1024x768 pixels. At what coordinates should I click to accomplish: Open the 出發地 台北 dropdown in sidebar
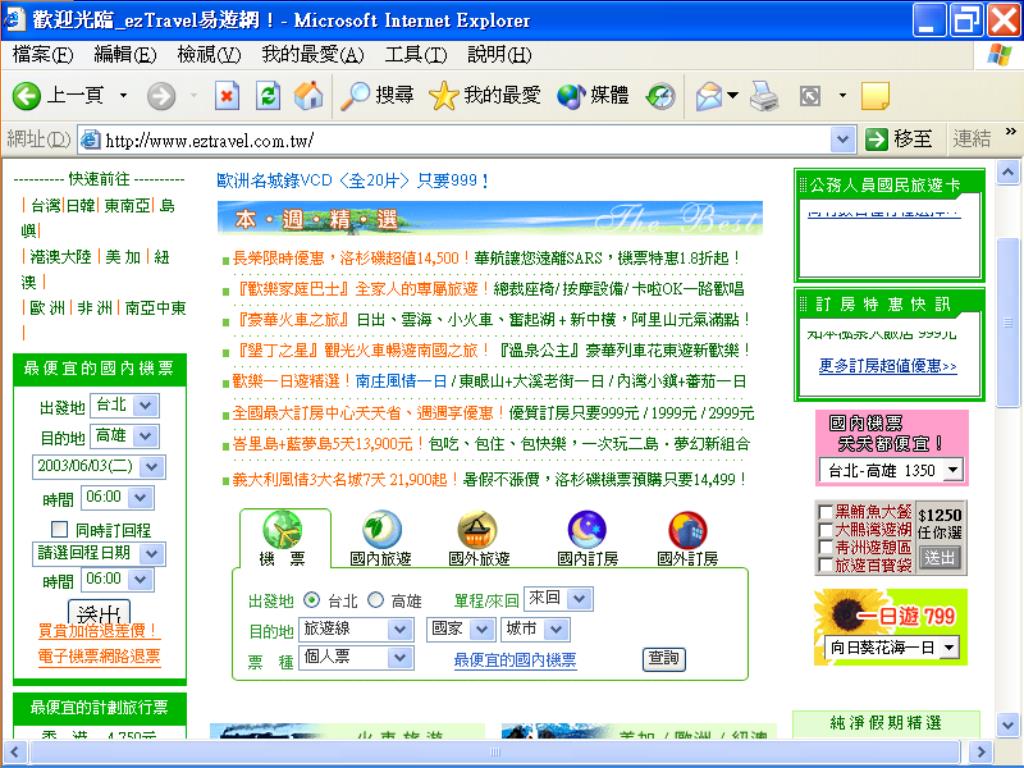(x=124, y=405)
